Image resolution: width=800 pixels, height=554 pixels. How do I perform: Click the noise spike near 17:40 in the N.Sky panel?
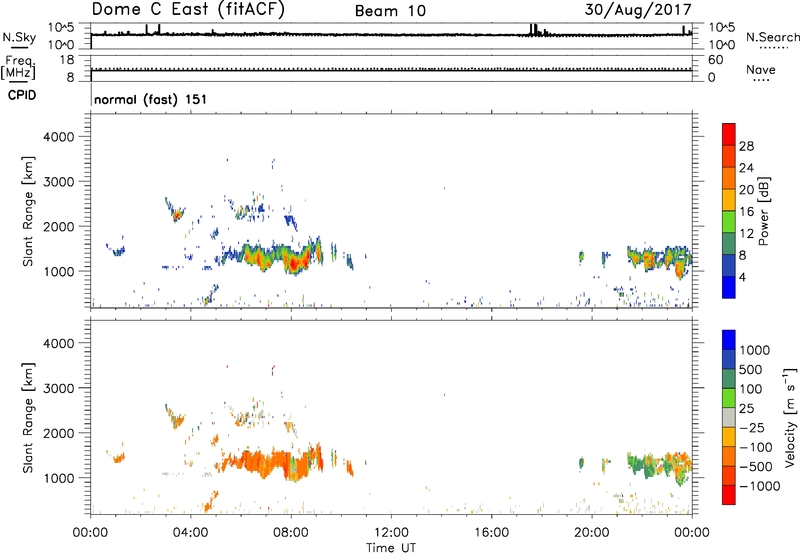click(533, 29)
